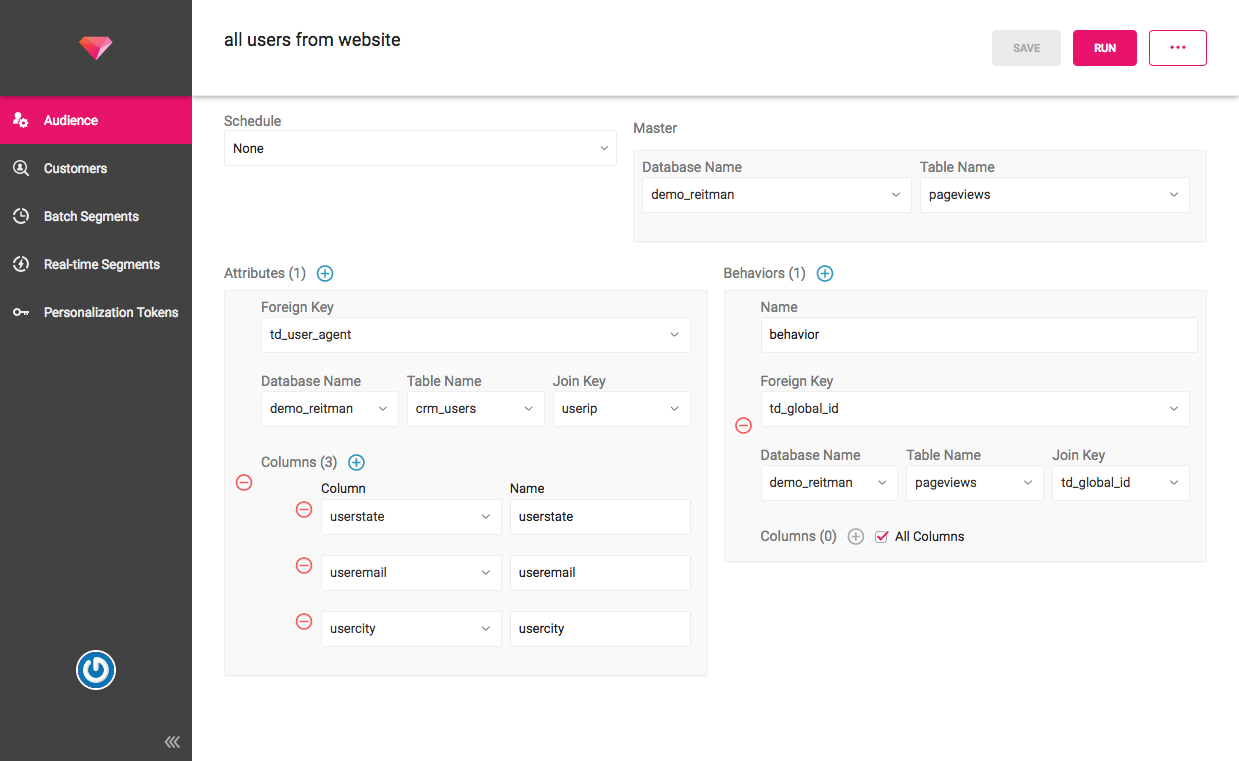Remove the useremail column row

point(304,566)
